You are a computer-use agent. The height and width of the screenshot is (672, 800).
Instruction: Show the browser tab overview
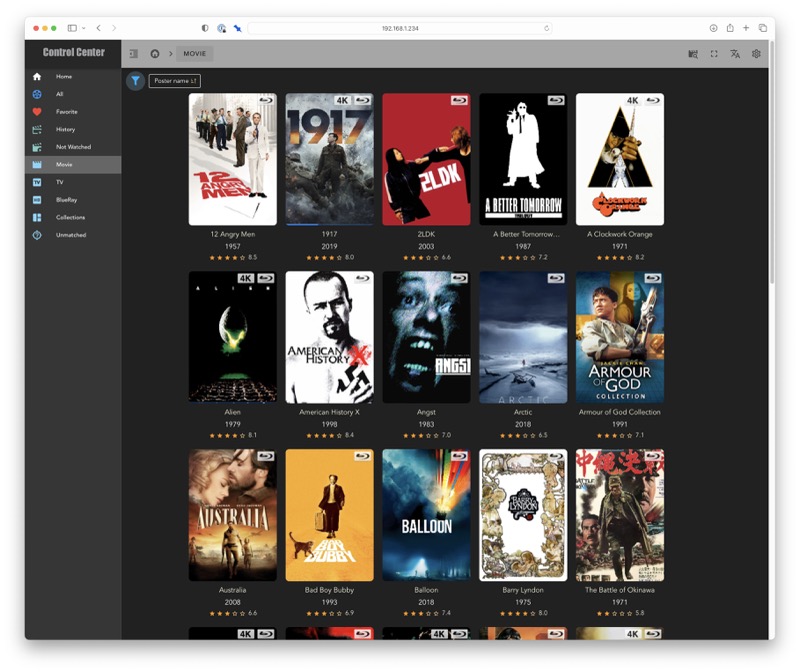tap(762, 28)
